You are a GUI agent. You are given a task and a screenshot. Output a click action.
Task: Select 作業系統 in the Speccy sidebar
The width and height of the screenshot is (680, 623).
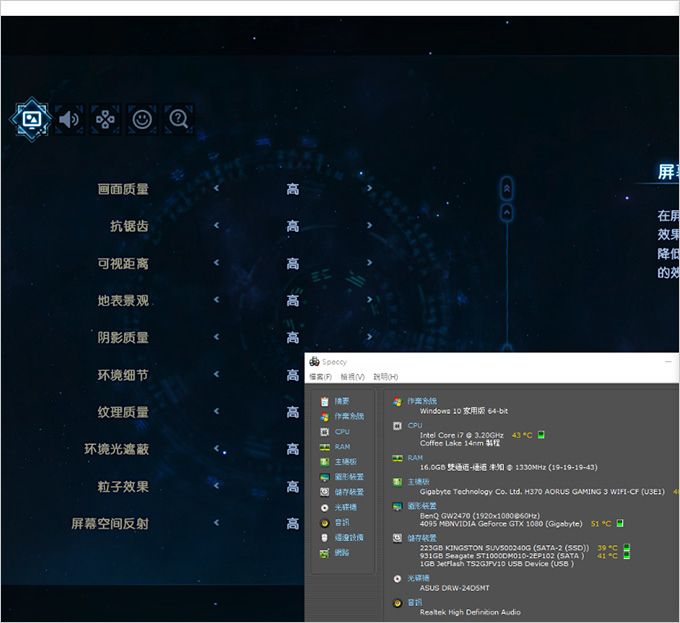click(342, 417)
